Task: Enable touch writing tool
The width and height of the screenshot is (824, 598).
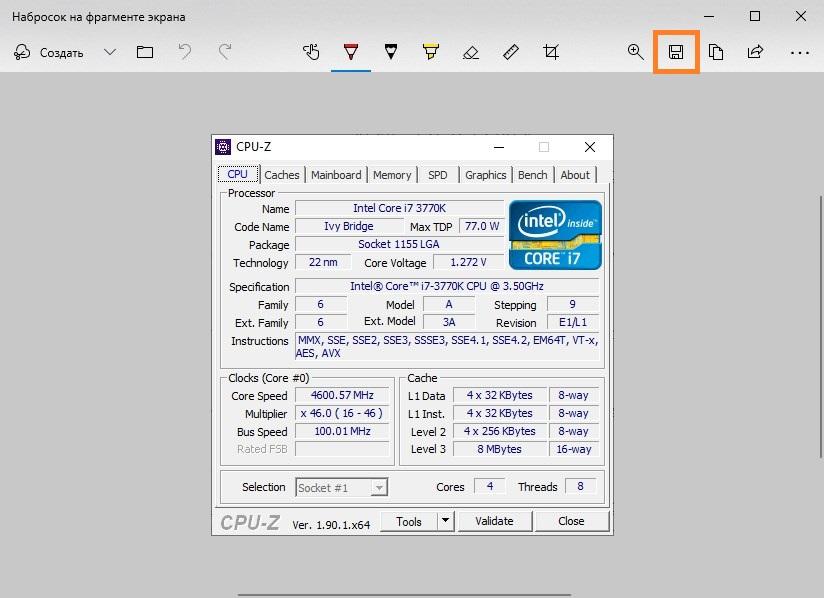Action: point(311,52)
